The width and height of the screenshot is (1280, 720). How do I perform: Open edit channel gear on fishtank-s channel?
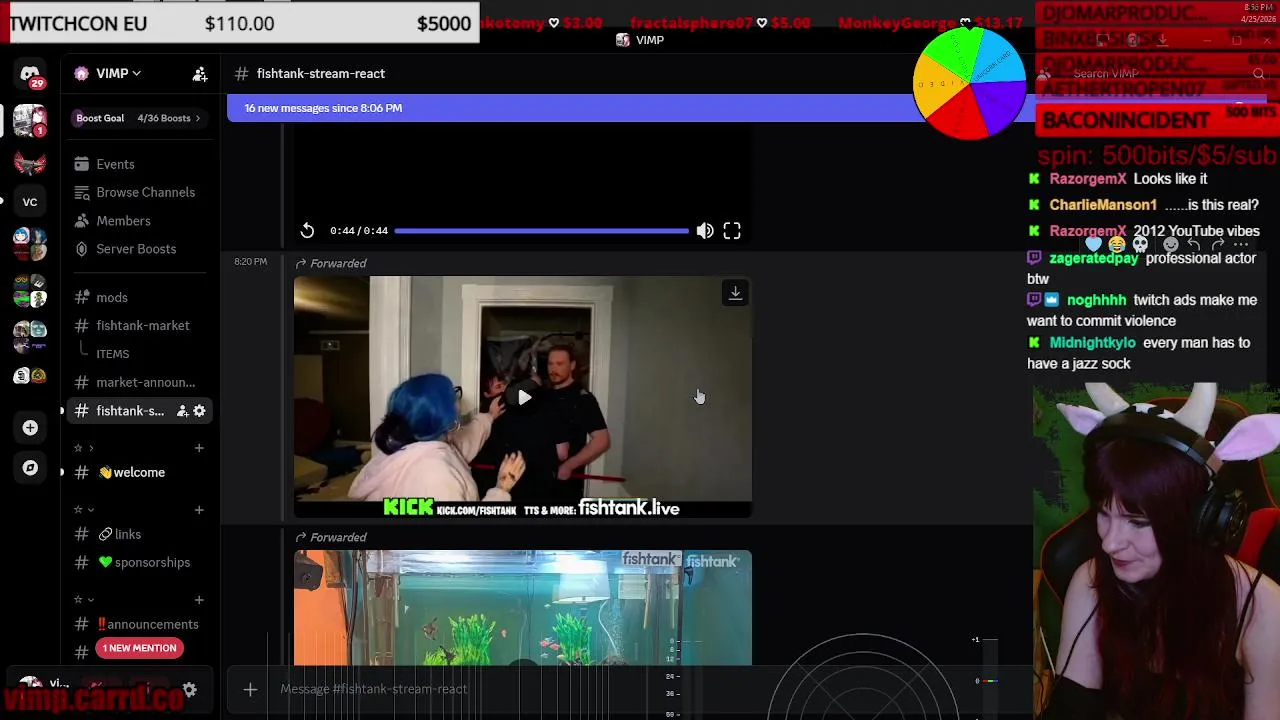coord(199,411)
